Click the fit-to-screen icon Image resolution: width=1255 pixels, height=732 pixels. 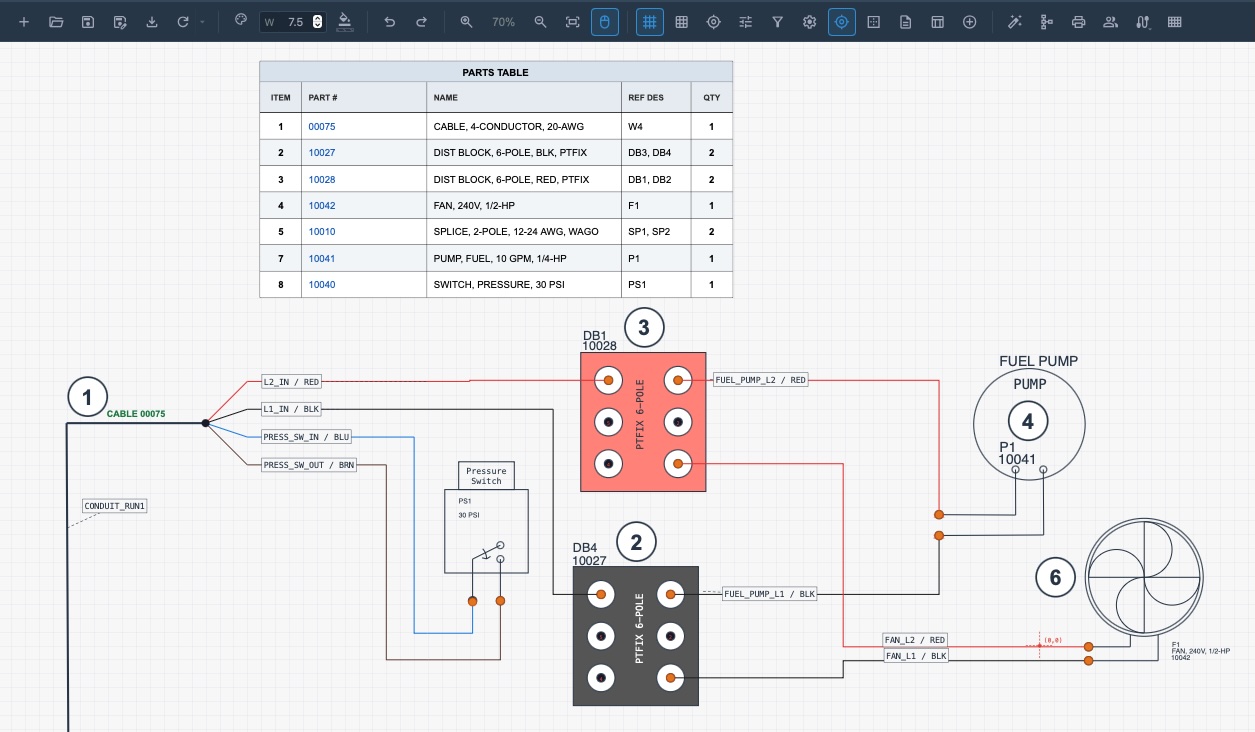click(x=573, y=22)
